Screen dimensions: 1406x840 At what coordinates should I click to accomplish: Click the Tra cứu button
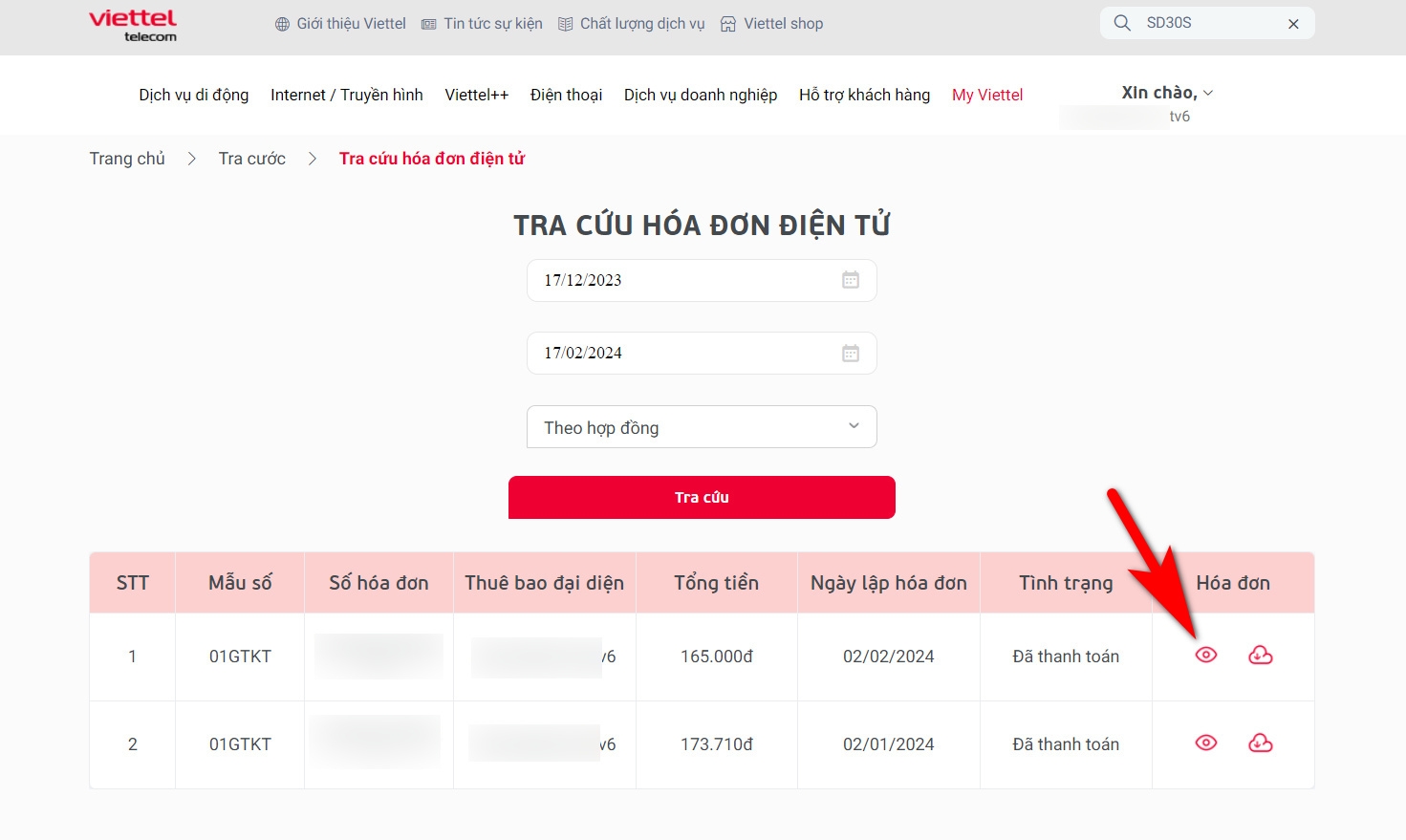702,497
